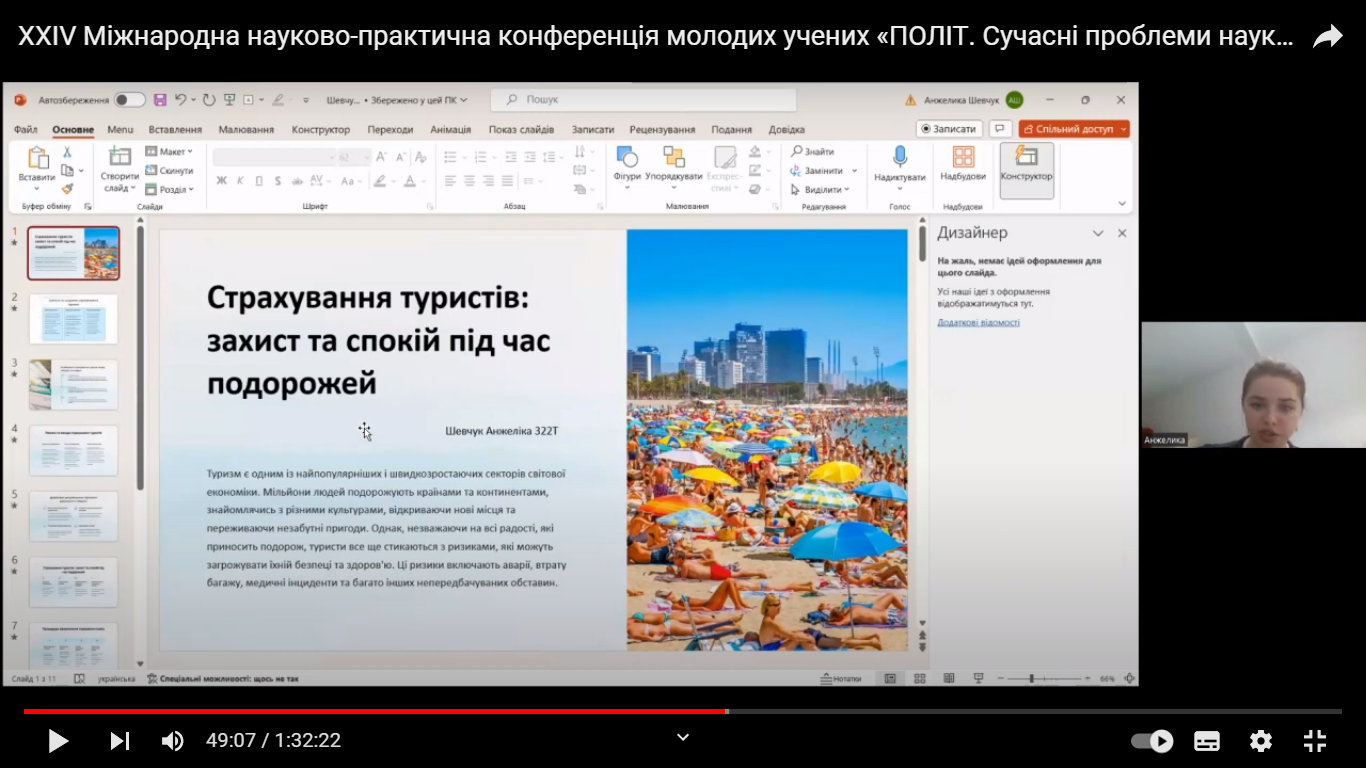The width and height of the screenshot is (1366, 768).
Task: Toggle the AutoSave (Автозбереження) switch
Action: [129, 100]
